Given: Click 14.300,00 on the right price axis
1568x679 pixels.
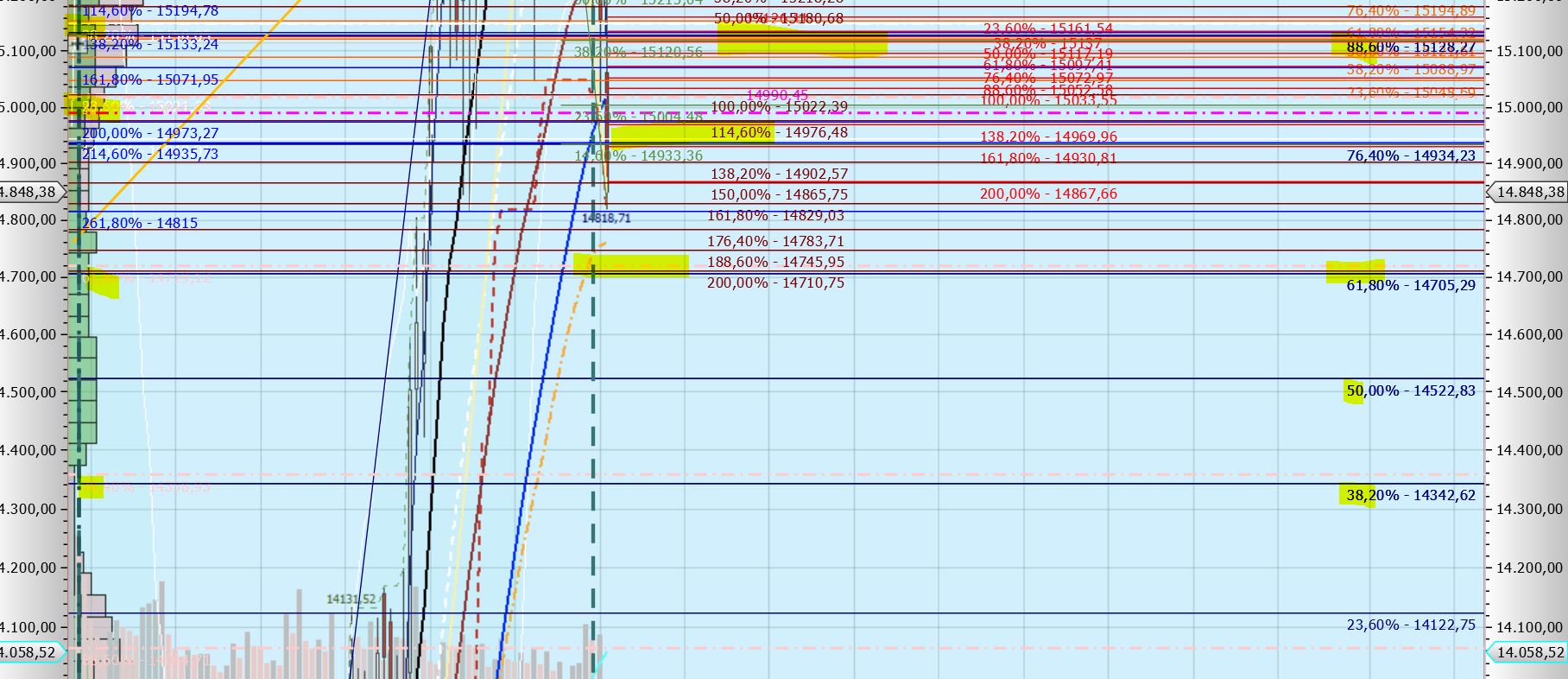Looking at the screenshot, I should [1529, 509].
